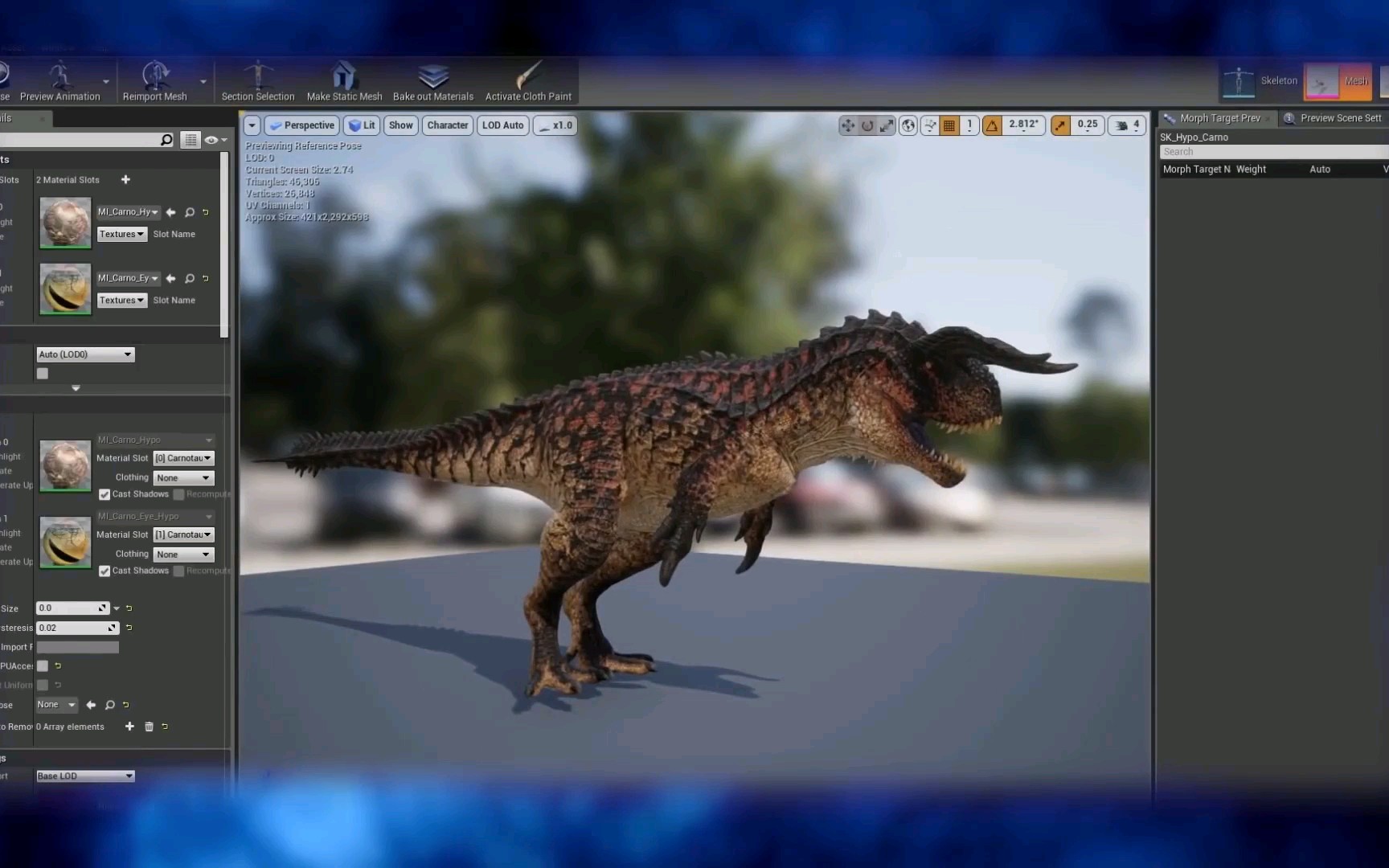This screenshot has width=1389, height=868.
Task: Delete array elements with trash icon
Action: point(149,727)
